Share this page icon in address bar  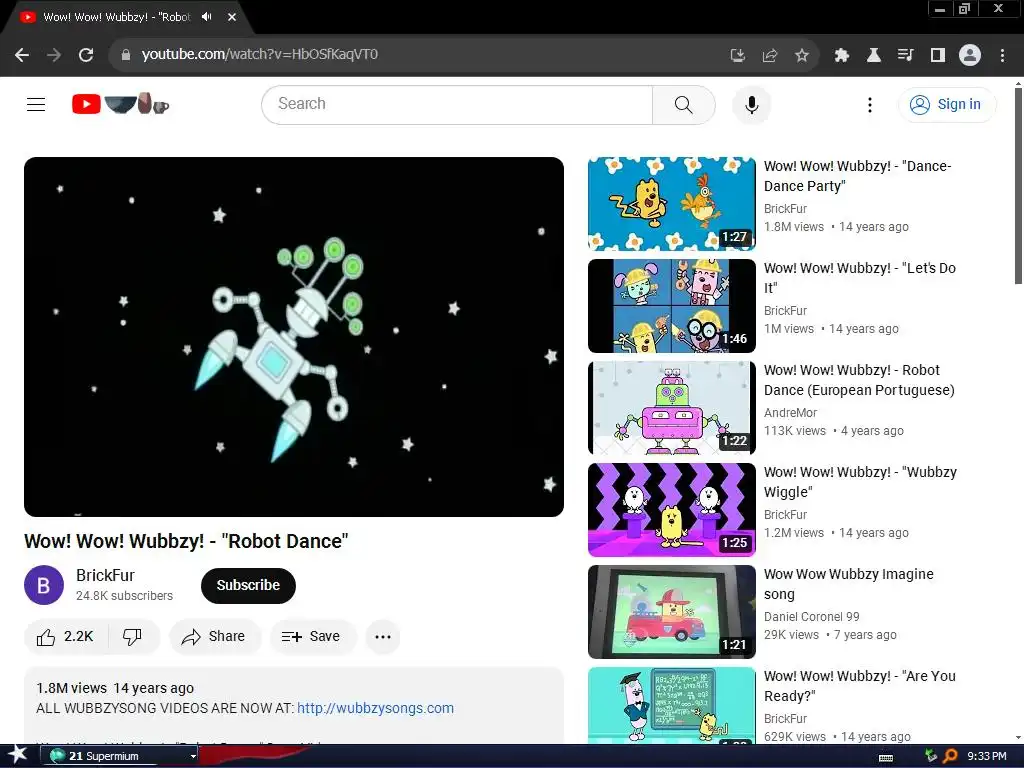point(770,55)
